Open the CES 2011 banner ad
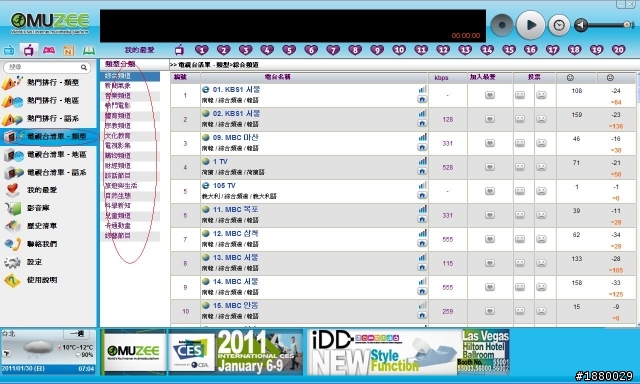Viewport: 640px width, 384px height. click(x=236, y=352)
